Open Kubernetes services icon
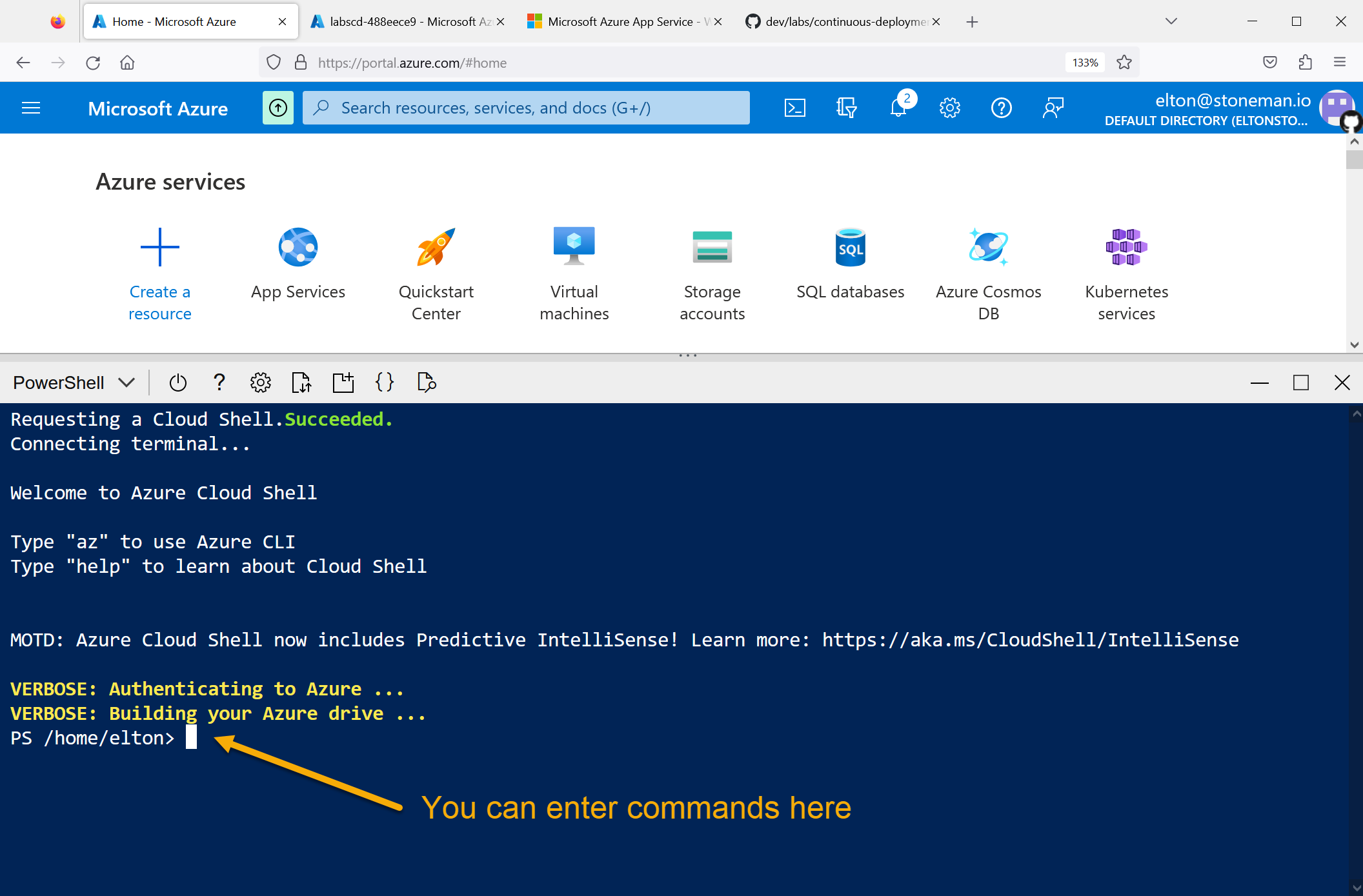This screenshot has width=1363, height=896. [1127, 247]
